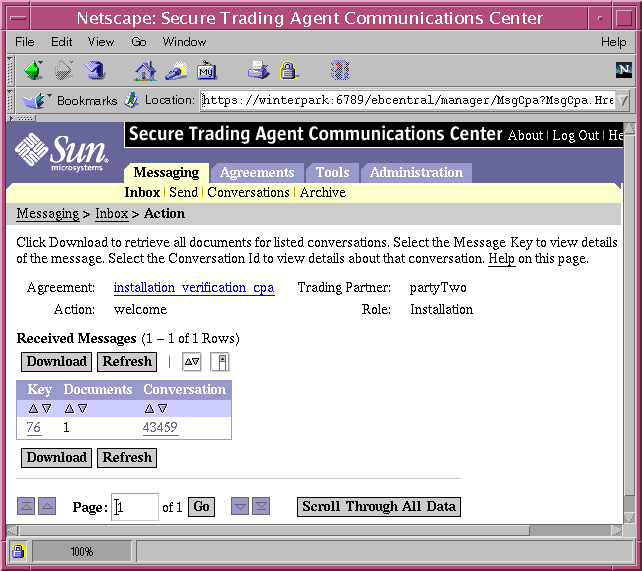642x571 pixels.
Task: Open conversation 43459
Action: (x=160, y=428)
